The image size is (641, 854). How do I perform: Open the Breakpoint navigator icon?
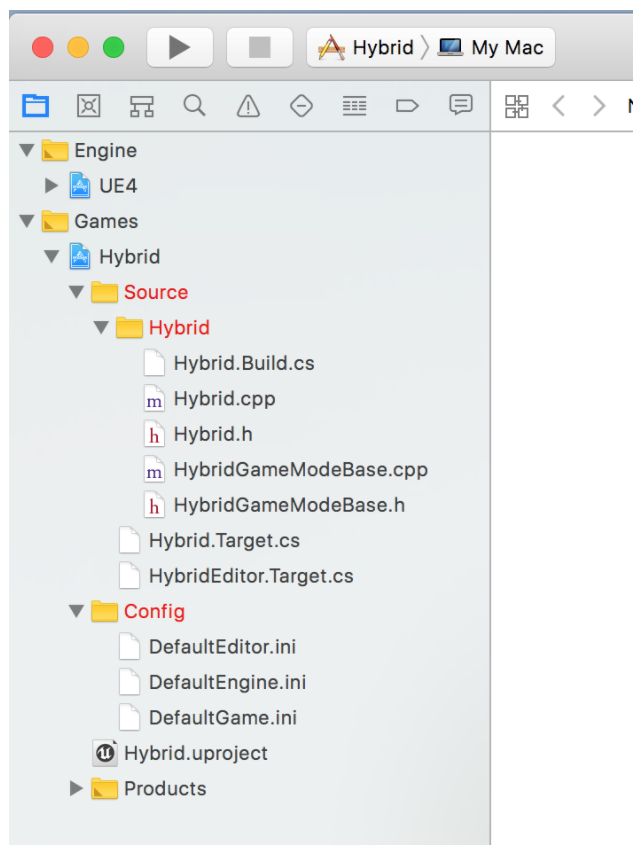tap(407, 106)
